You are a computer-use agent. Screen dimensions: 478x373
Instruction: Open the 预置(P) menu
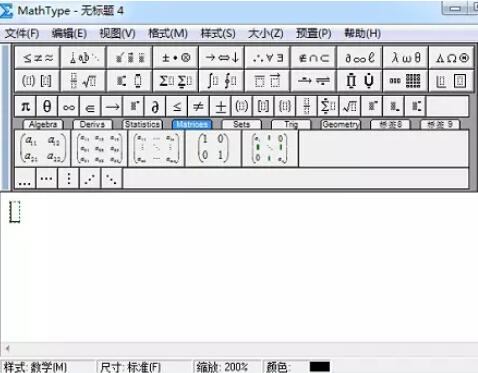coord(314,33)
